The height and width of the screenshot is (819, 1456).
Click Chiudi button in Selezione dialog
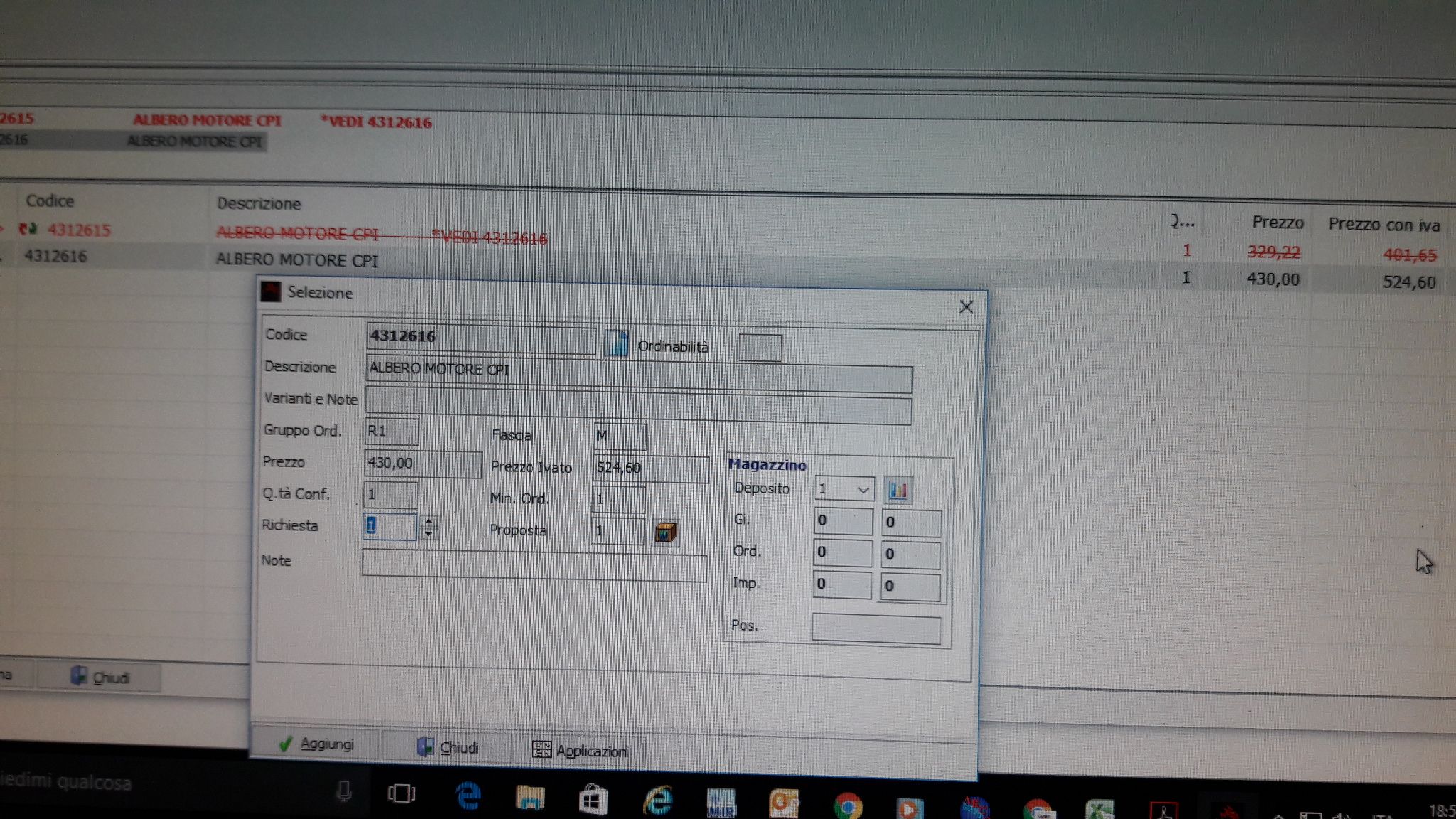pyautogui.click(x=447, y=748)
